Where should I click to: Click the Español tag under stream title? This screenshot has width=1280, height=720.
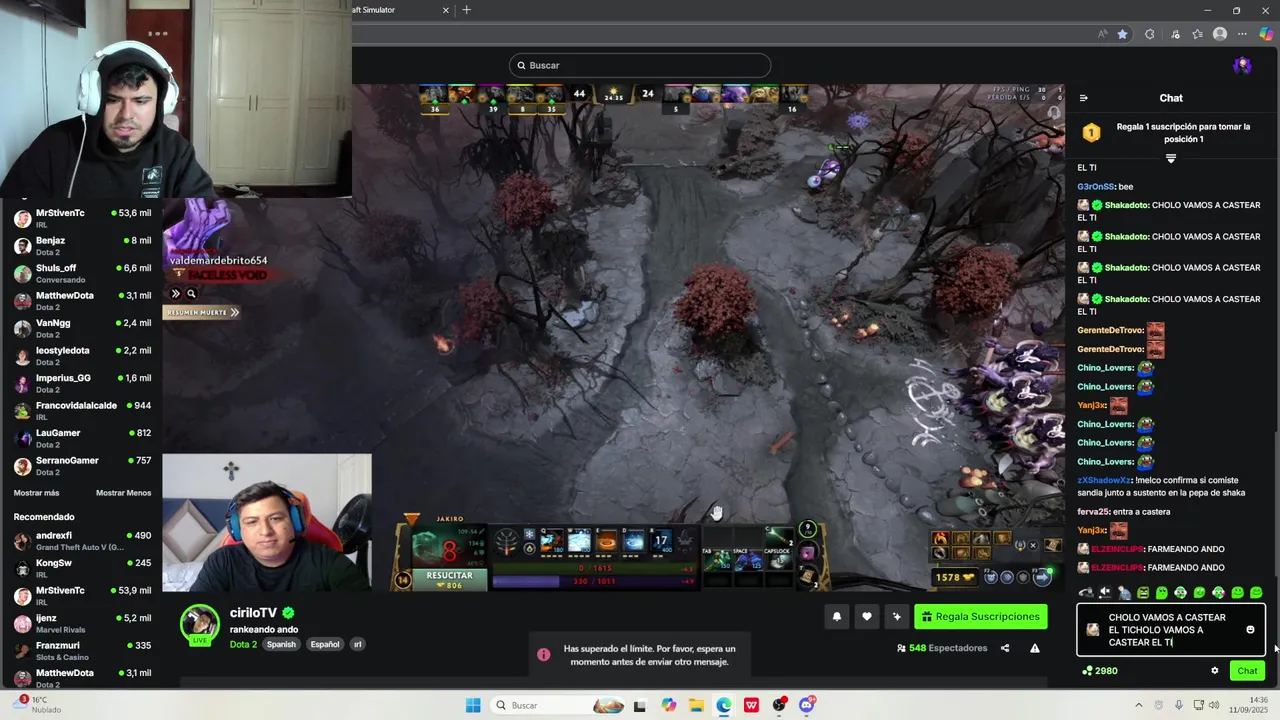point(324,644)
